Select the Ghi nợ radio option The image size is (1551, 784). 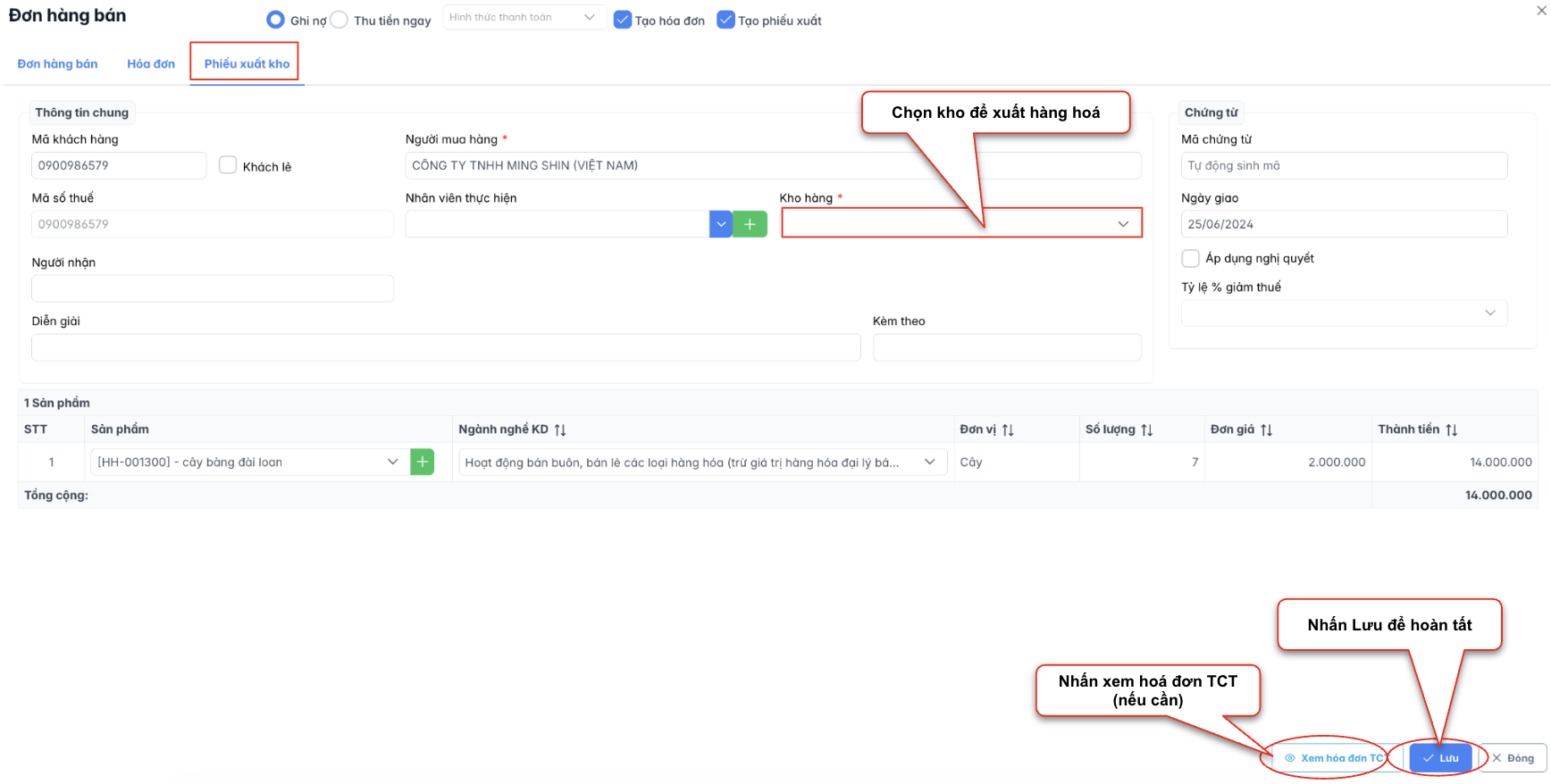[276, 20]
